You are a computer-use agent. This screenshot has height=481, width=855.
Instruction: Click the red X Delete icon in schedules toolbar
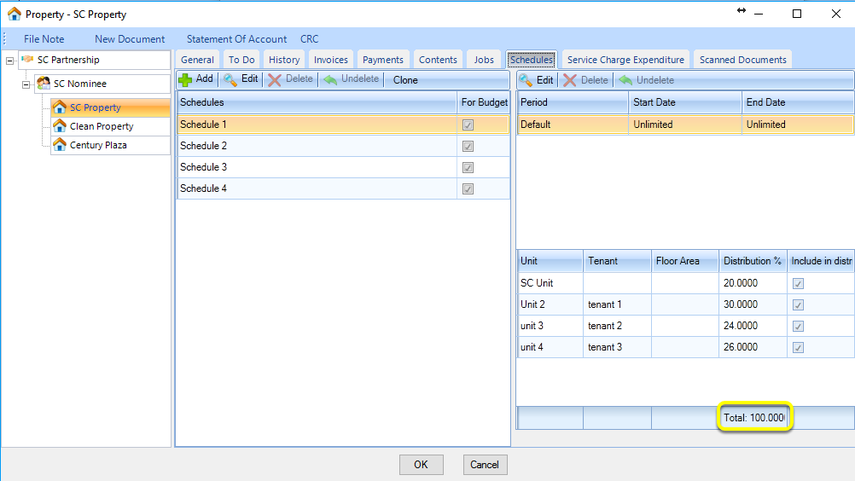tap(275, 80)
